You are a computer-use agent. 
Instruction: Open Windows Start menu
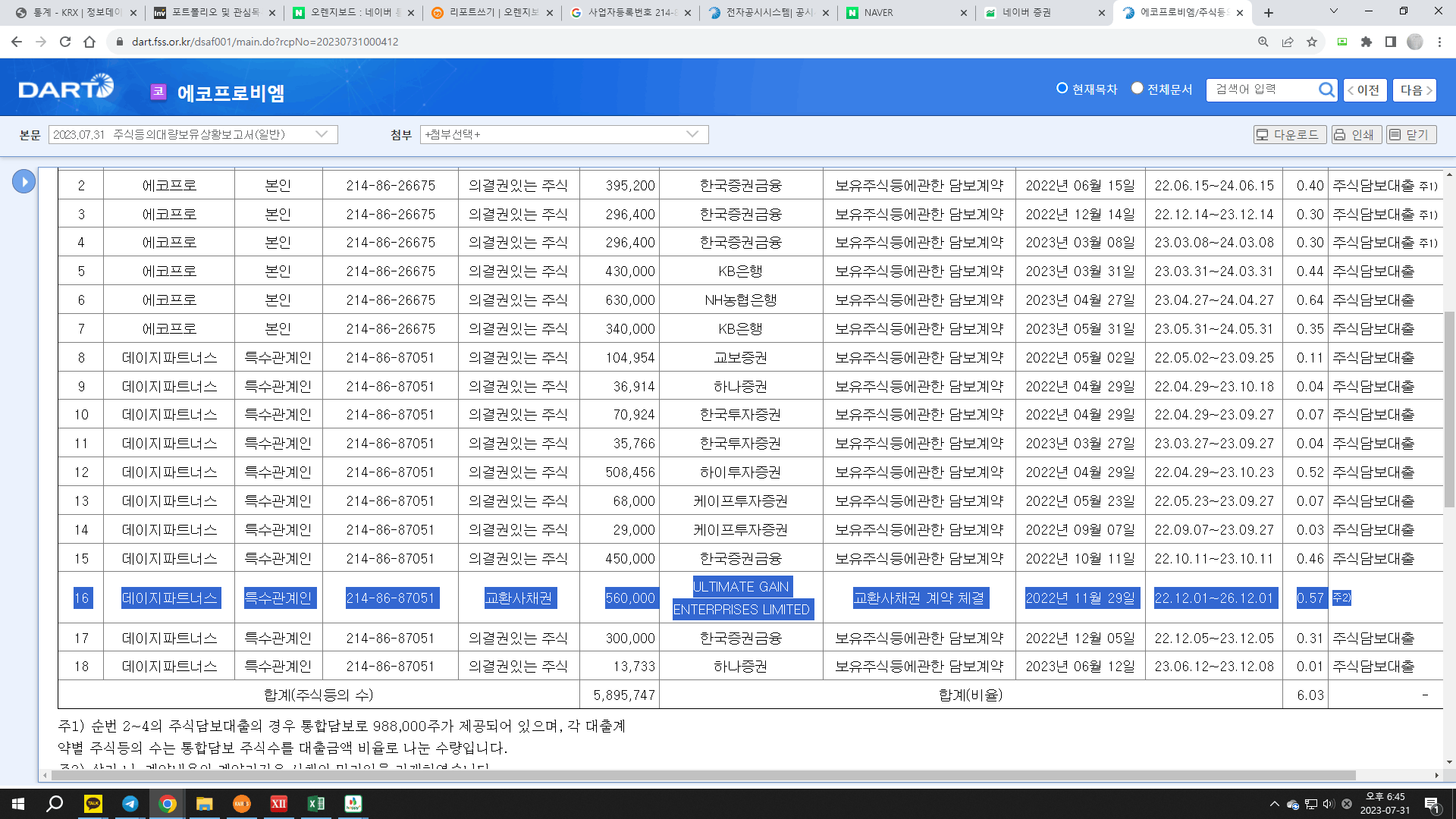pos(18,804)
